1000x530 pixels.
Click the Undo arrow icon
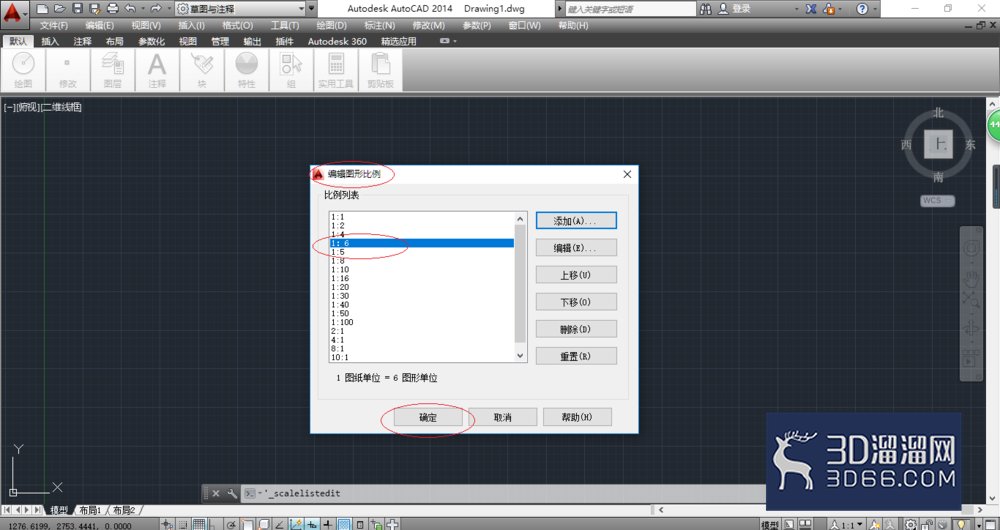tap(131, 9)
